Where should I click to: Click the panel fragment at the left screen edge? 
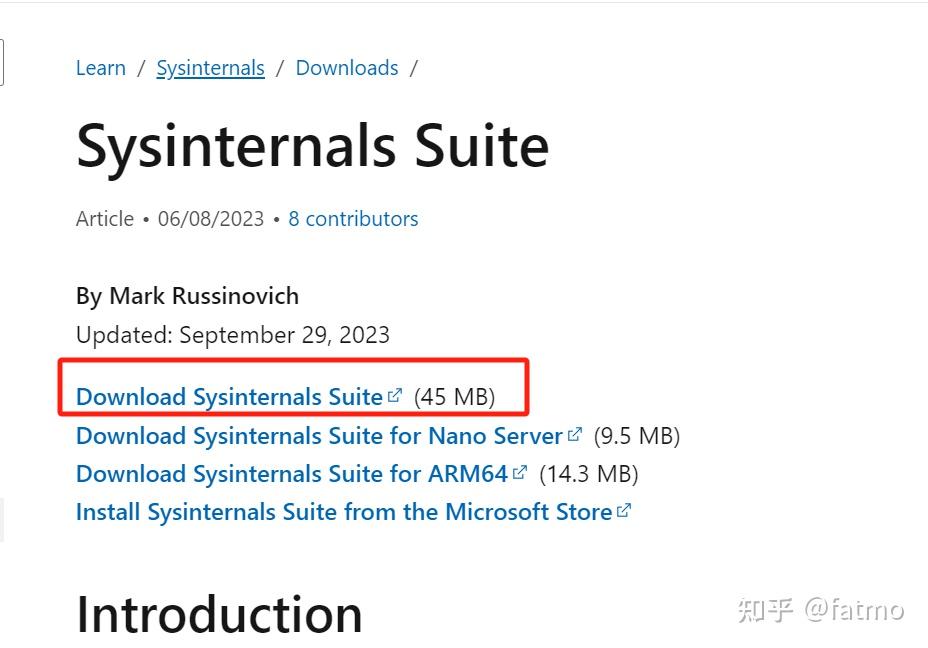pyautogui.click(x=3, y=60)
